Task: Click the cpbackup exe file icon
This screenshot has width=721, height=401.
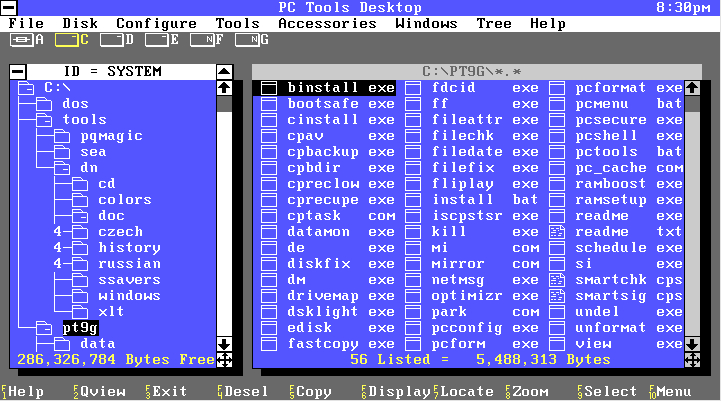Action: click(x=269, y=152)
